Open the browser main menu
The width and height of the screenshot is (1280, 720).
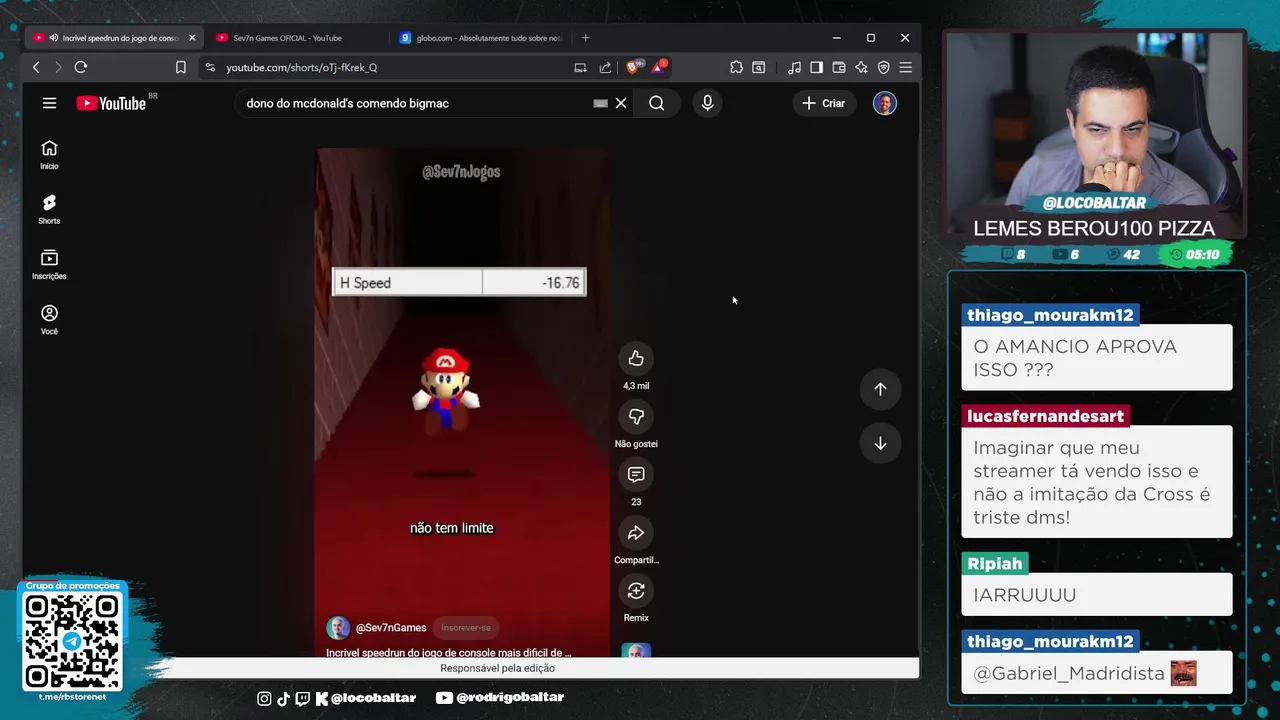pyautogui.click(x=905, y=67)
